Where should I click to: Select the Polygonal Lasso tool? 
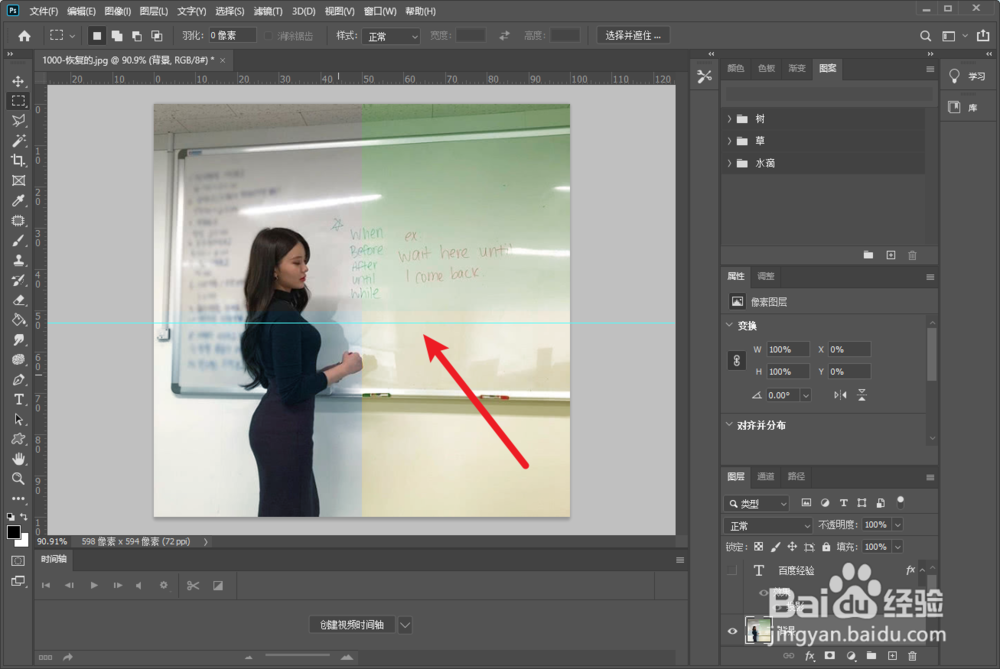(18, 121)
